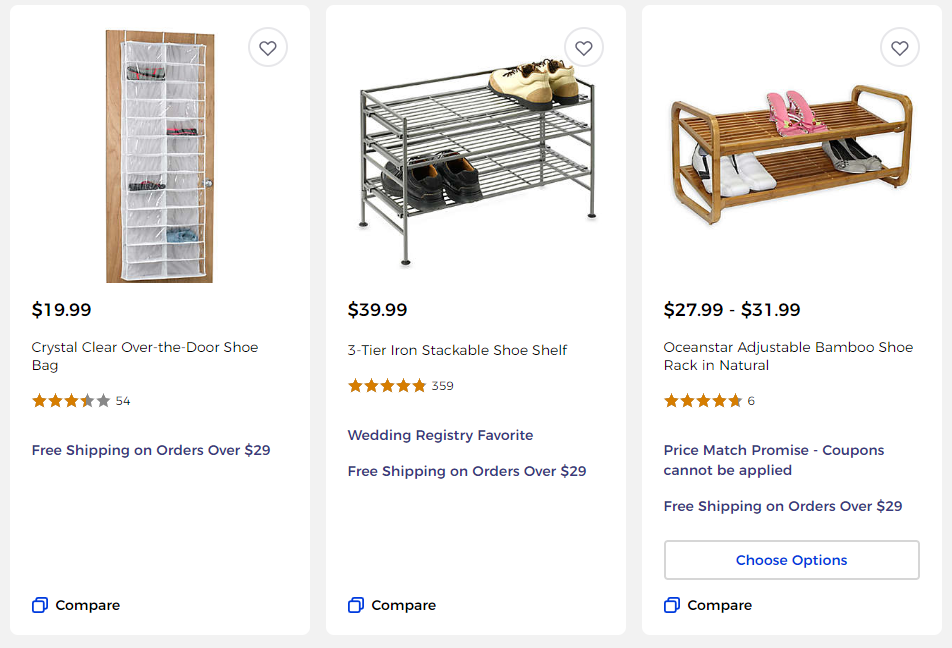Enable Compare for the Crystal Clear Shoe Bag
Screen dimensions: 952x648
pyautogui.click(x=75, y=605)
